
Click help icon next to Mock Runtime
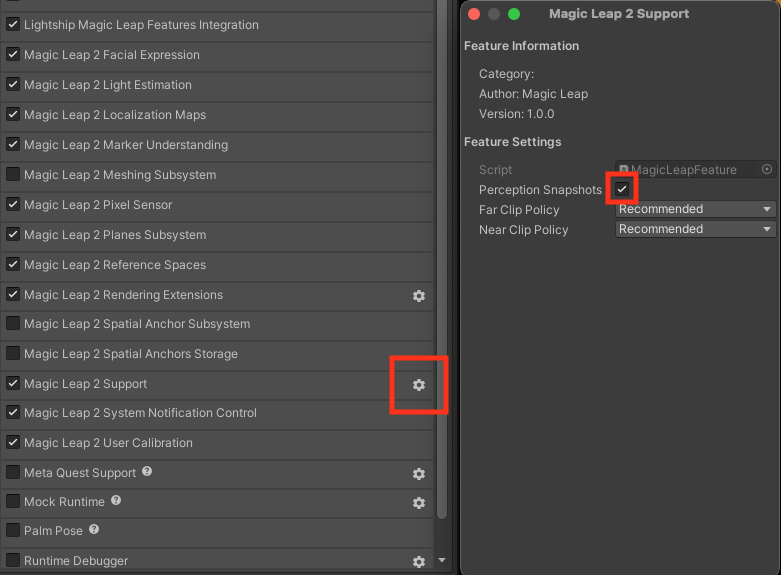point(116,500)
